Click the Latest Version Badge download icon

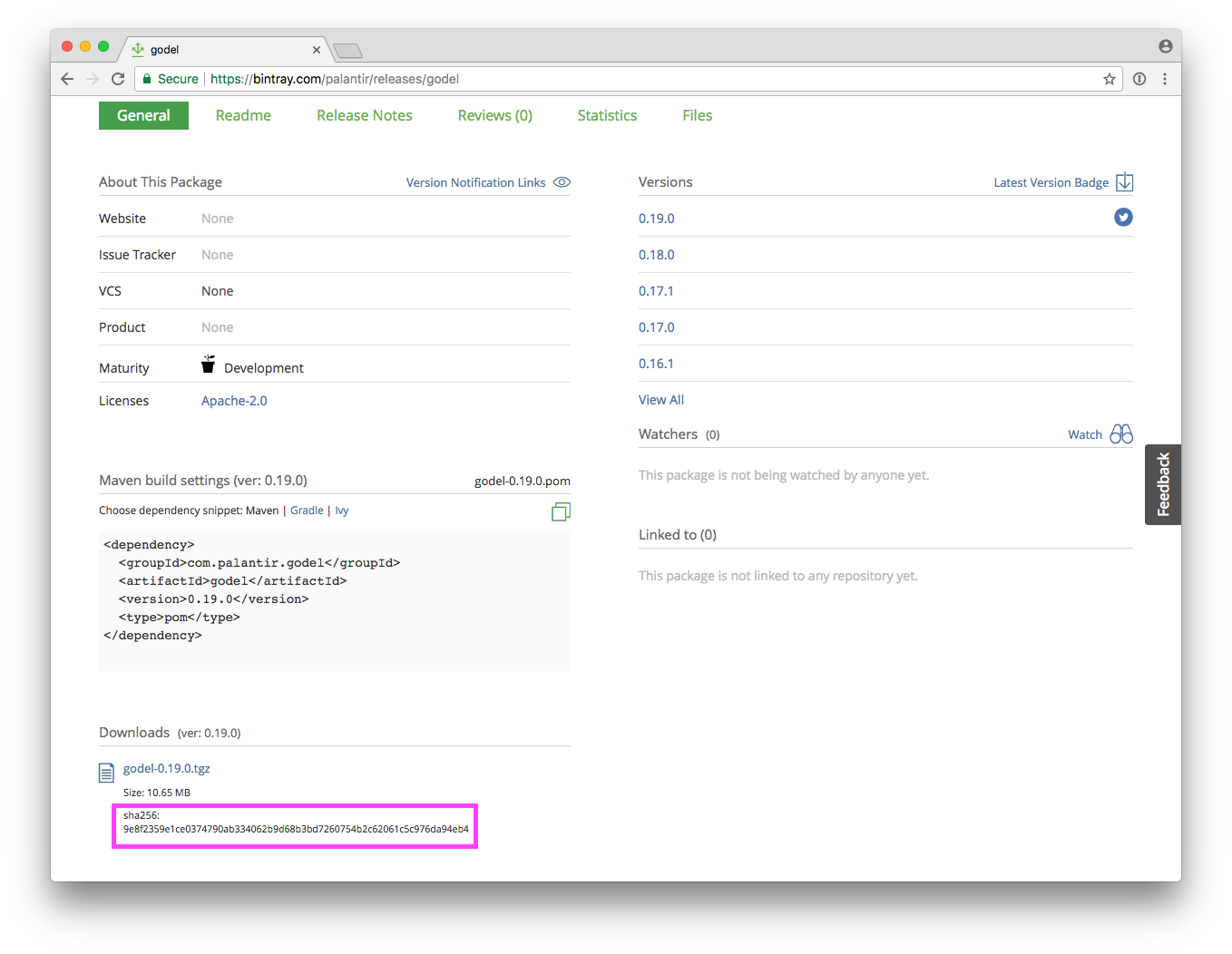pos(1124,181)
